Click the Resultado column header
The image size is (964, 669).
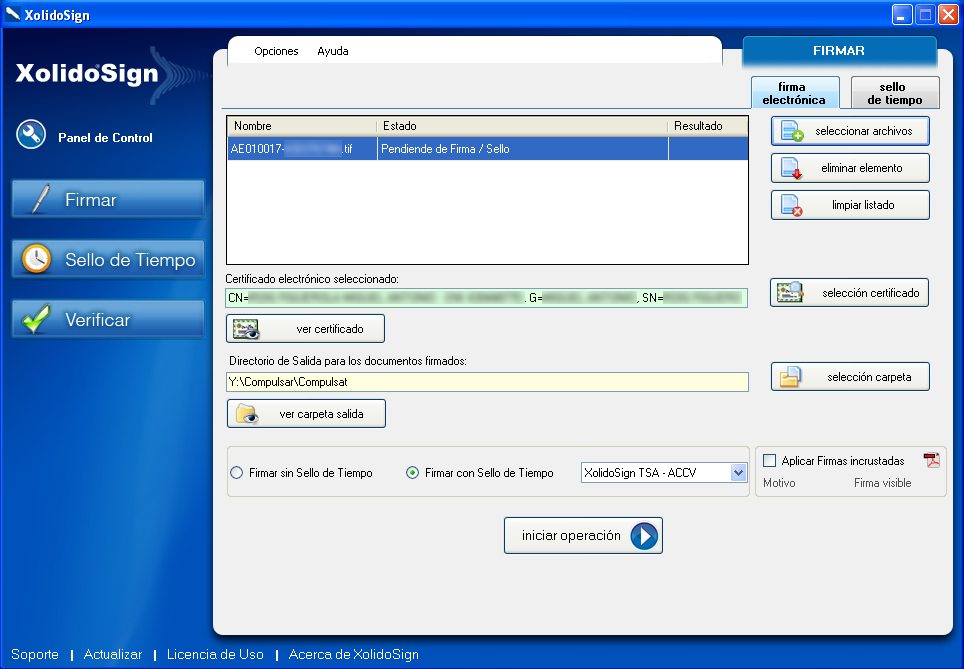click(708, 126)
